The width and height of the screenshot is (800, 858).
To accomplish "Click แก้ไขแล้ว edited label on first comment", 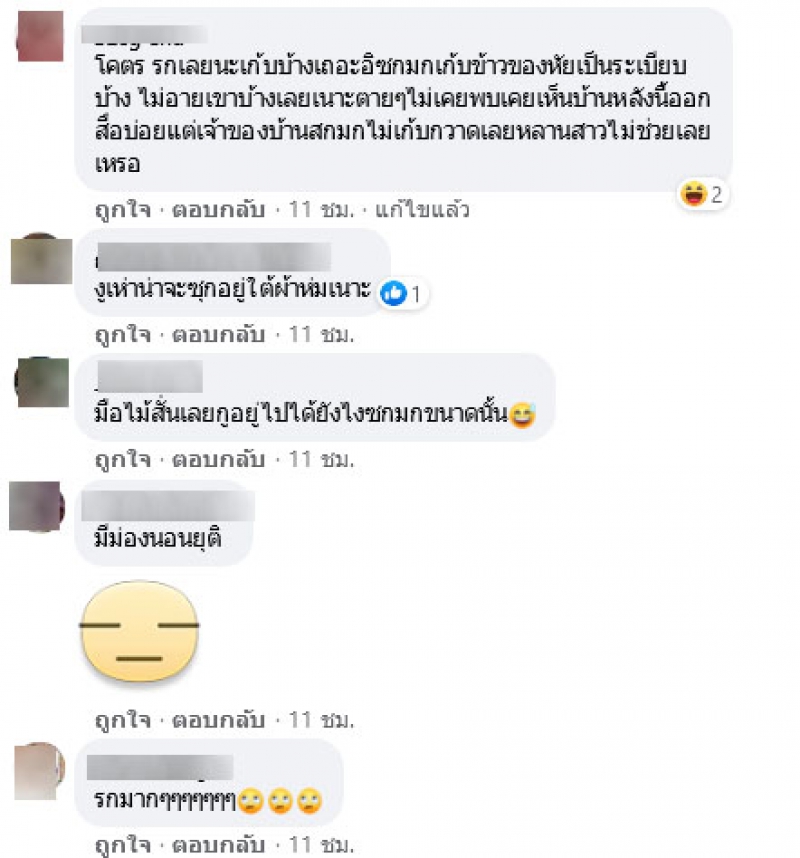I will point(422,210).
